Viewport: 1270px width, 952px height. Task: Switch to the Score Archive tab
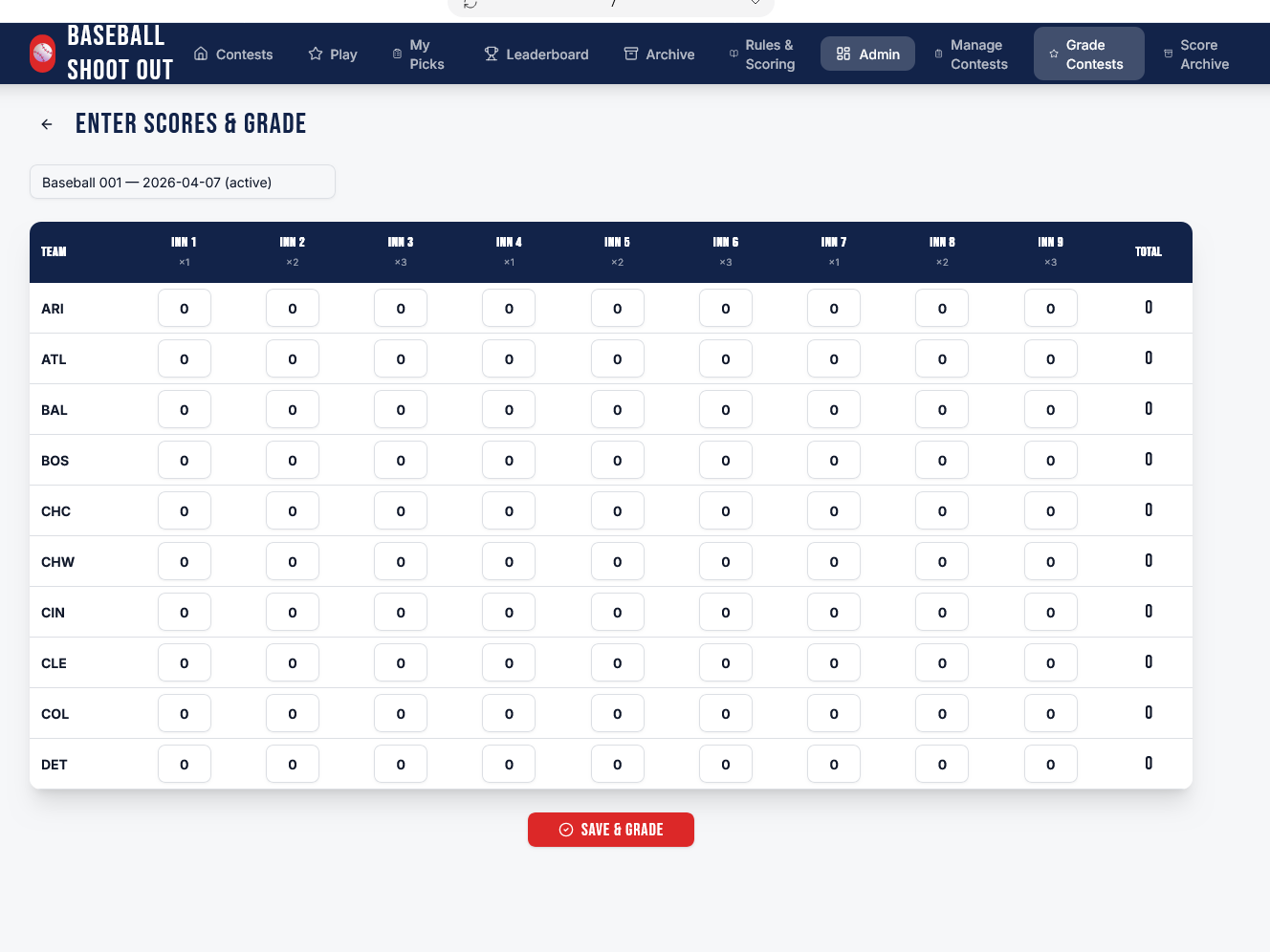click(1203, 54)
